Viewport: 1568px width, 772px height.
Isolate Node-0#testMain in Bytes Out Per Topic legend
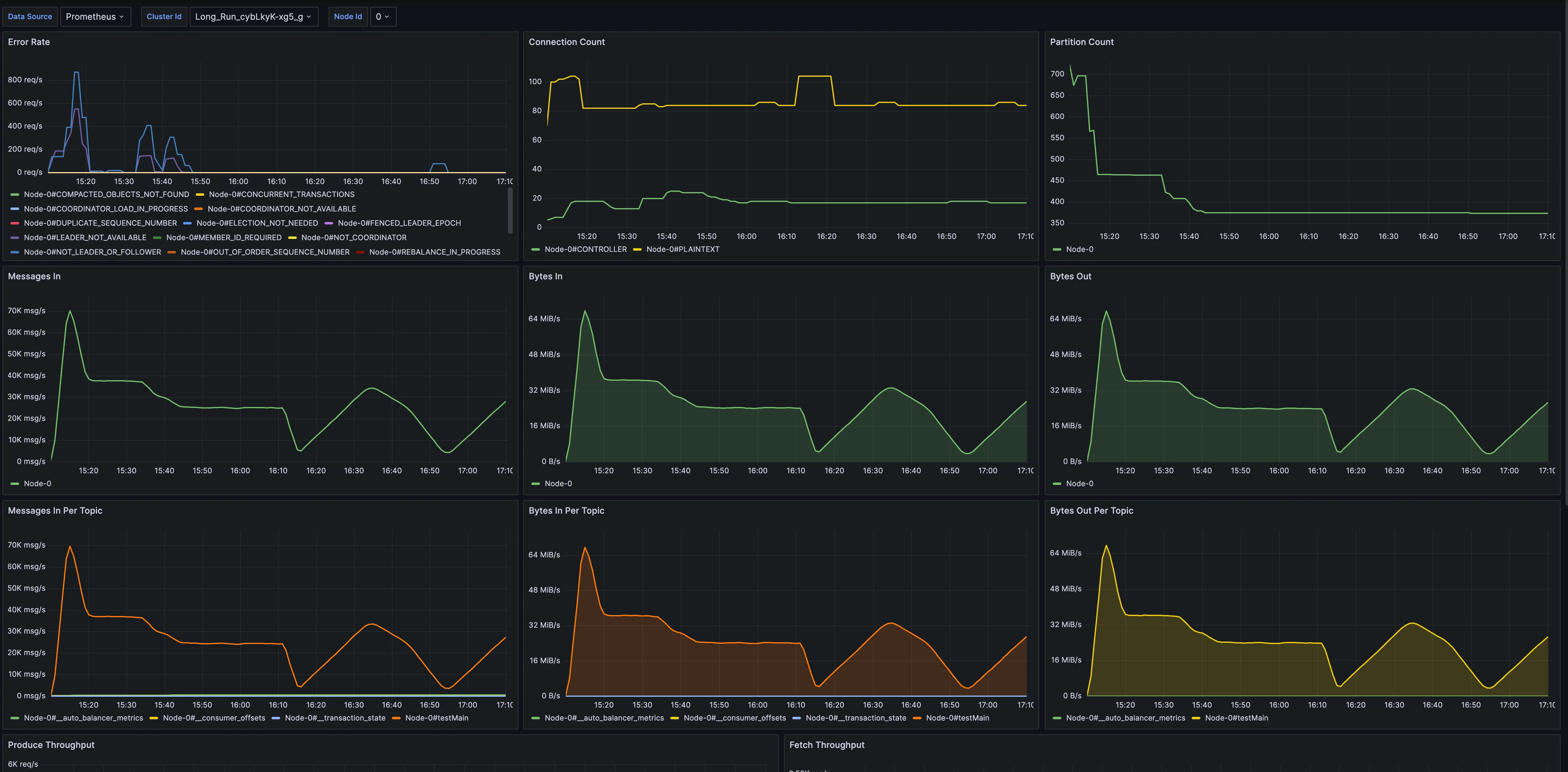tap(1236, 718)
